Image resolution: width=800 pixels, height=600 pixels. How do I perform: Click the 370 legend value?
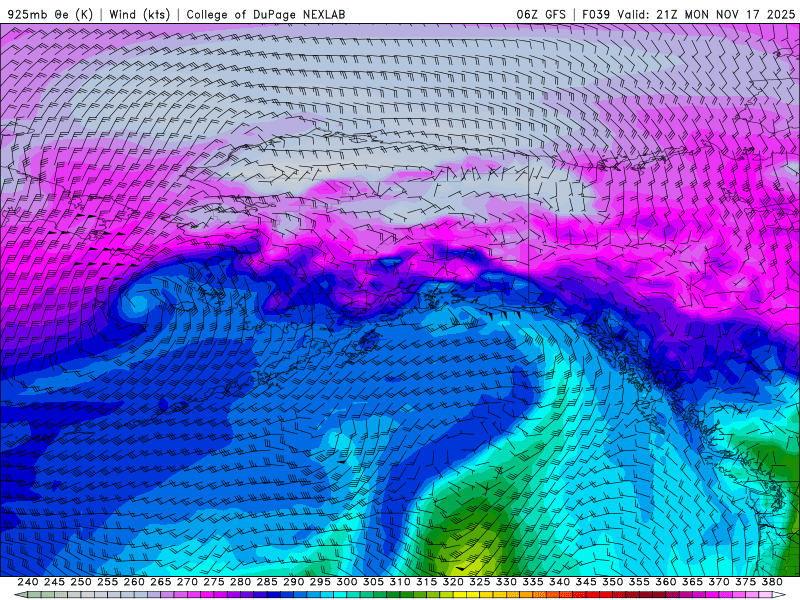pos(719,582)
